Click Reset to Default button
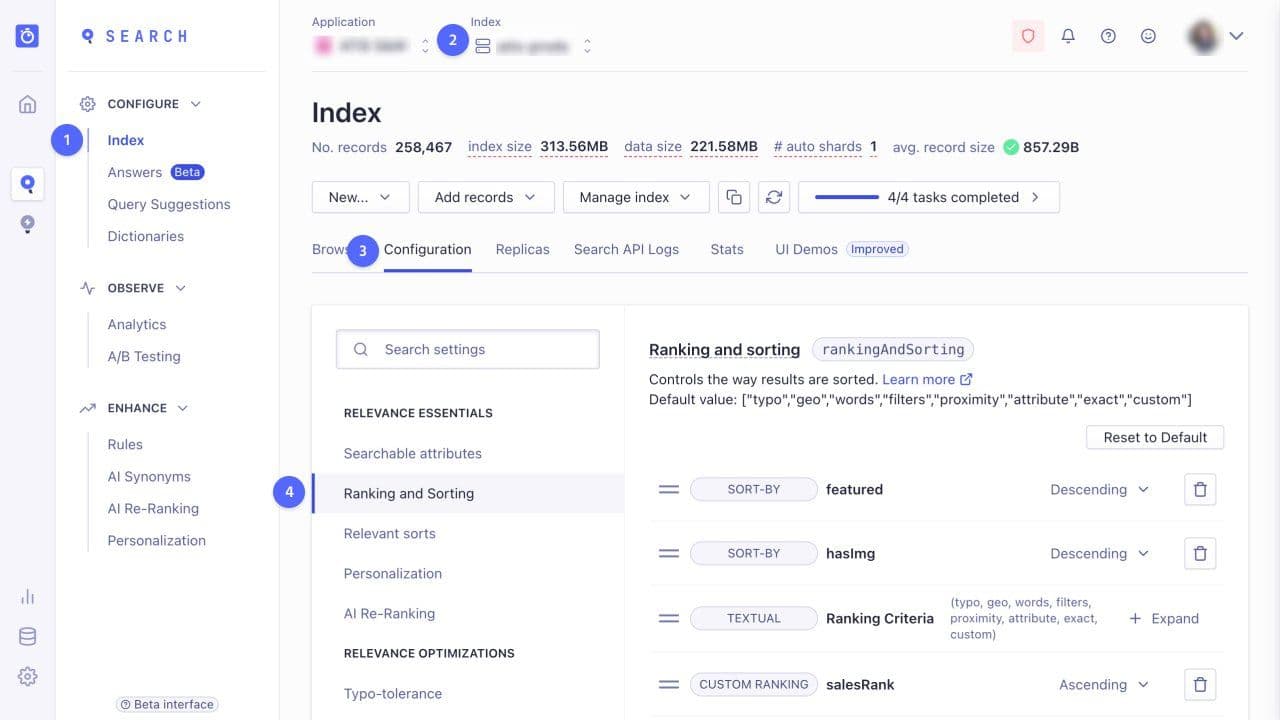The height and width of the screenshot is (720, 1280). pos(1155,437)
